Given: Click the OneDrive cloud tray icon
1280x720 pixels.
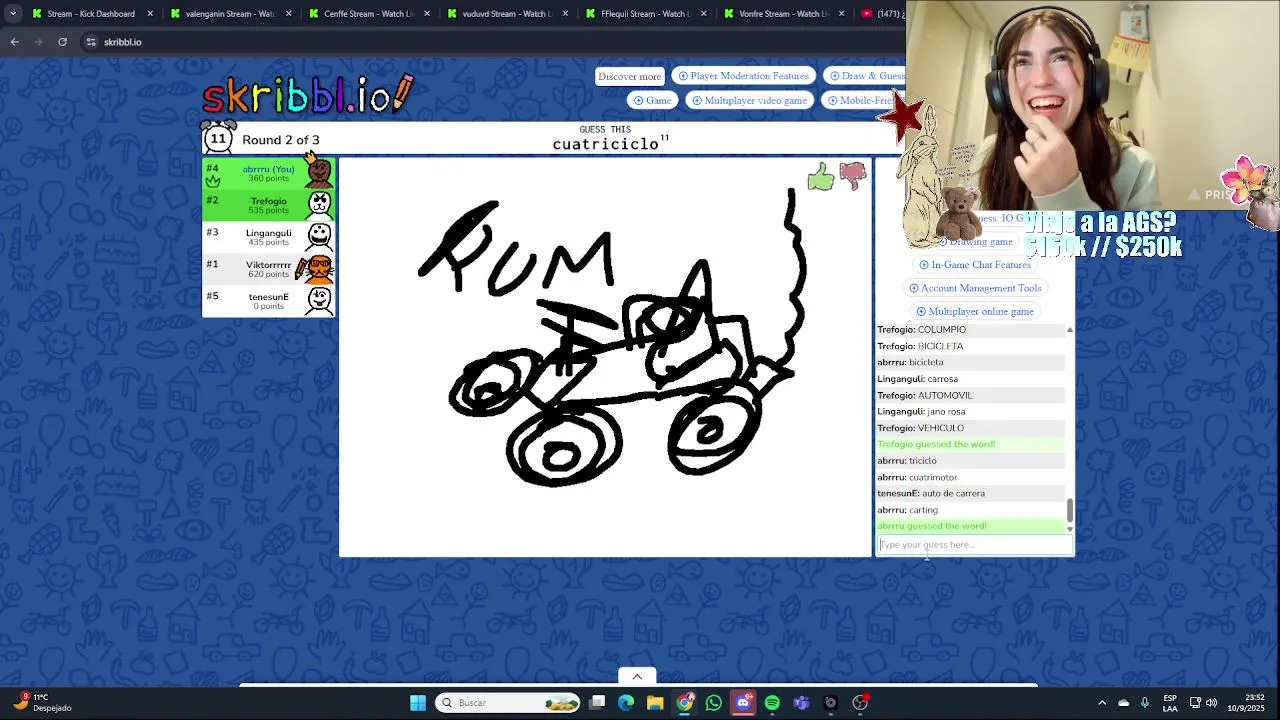Looking at the screenshot, I should [1123, 703].
